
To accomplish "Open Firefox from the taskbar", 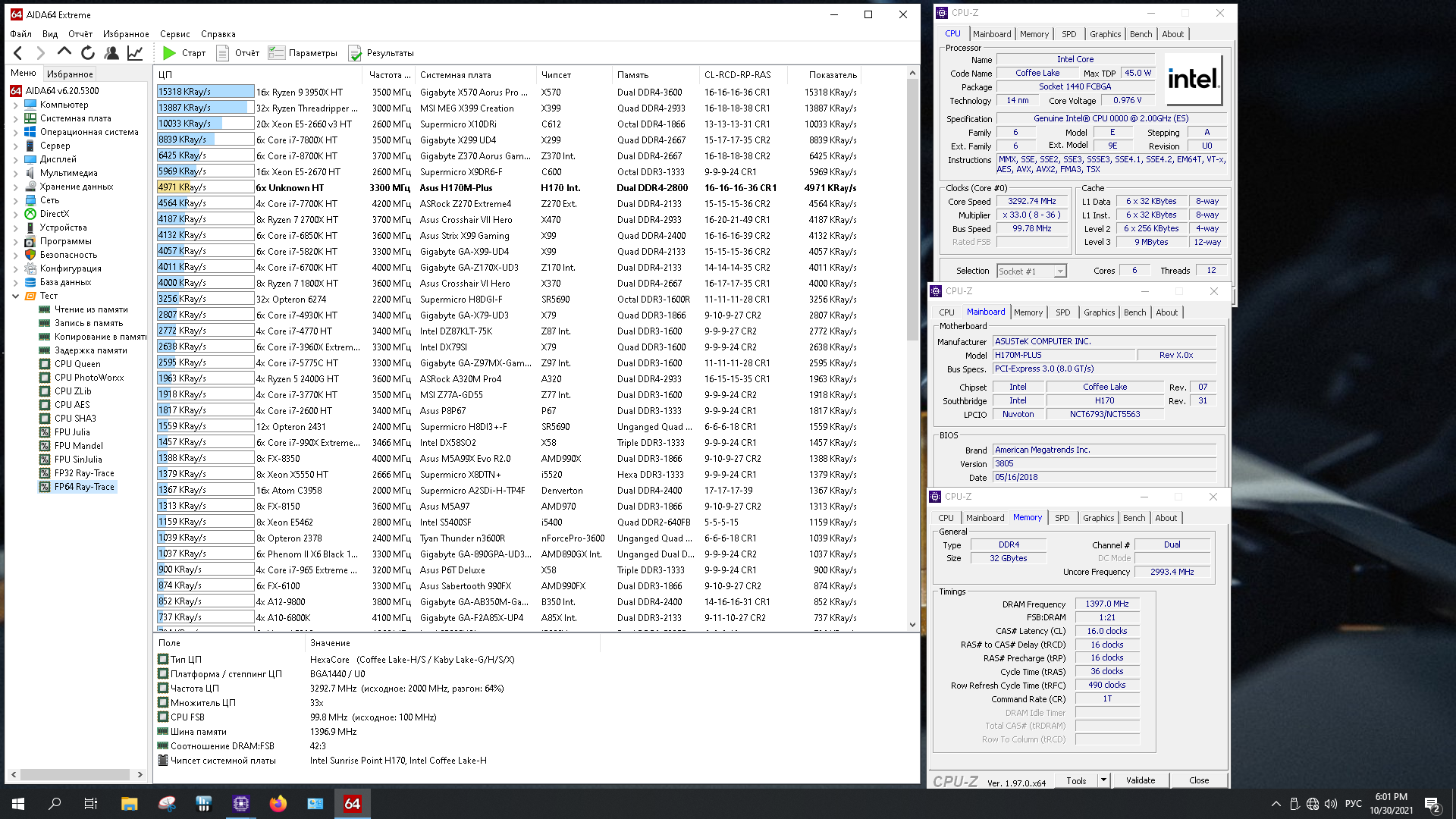I will tap(278, 804).
